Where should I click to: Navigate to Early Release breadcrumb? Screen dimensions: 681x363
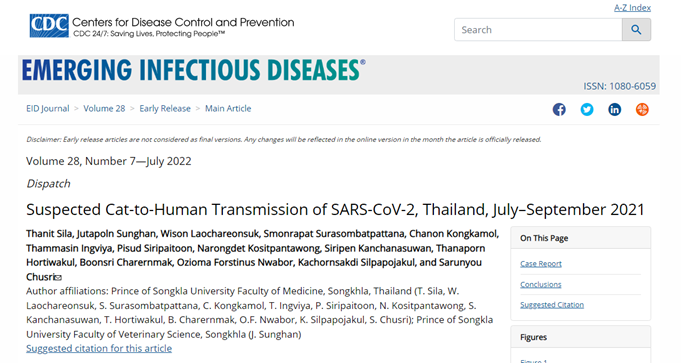tap(165, 109)
